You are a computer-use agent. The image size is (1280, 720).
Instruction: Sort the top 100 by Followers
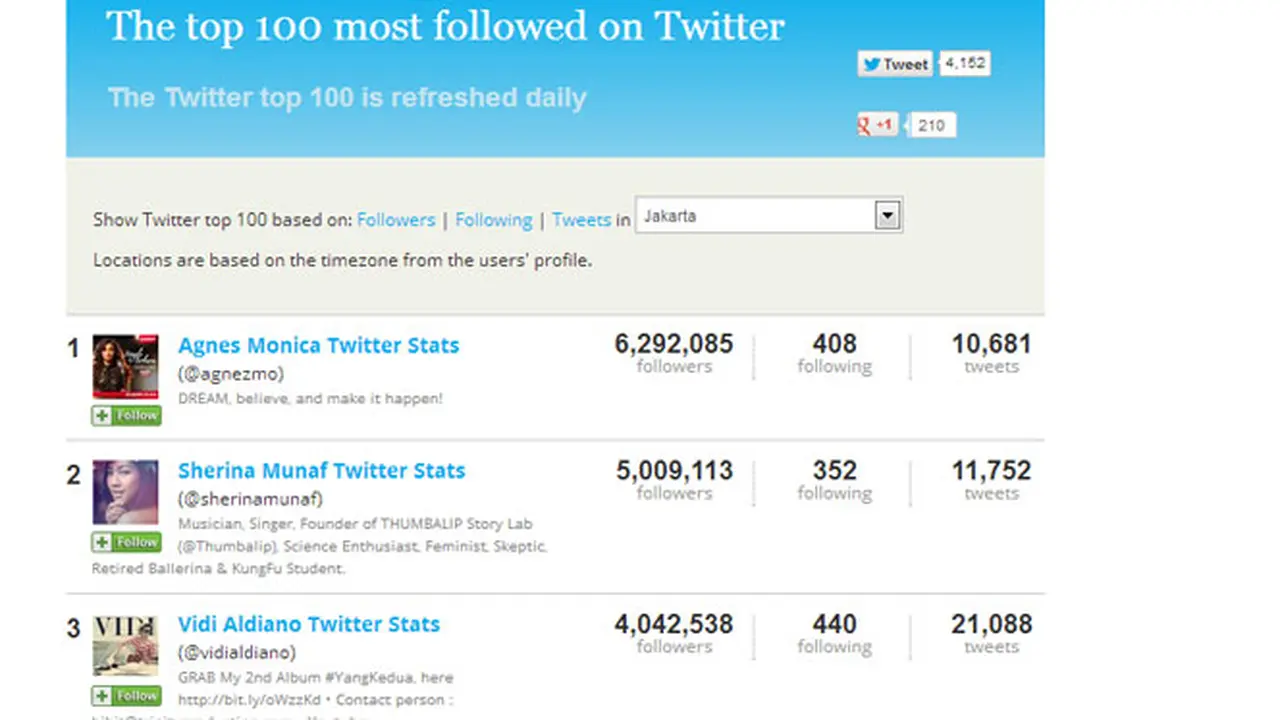396,219
